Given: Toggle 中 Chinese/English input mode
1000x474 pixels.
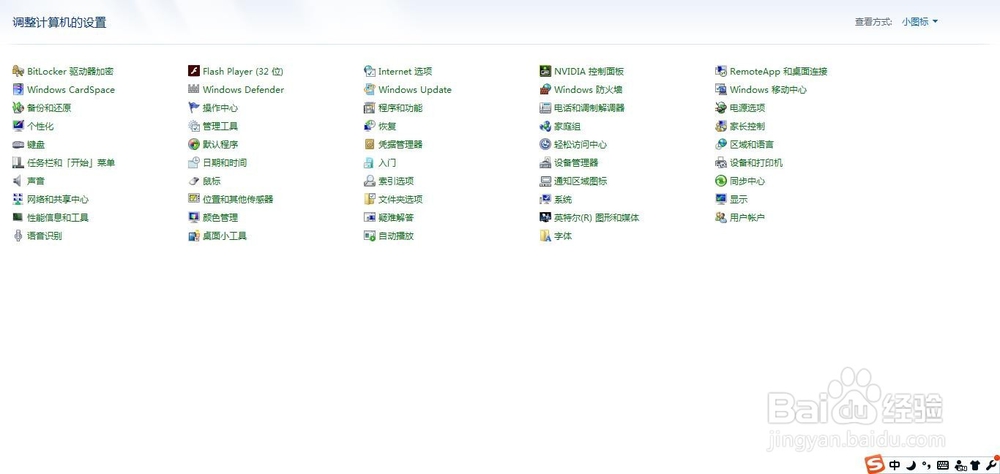Looking at the screenshot, I should [895, 465].
